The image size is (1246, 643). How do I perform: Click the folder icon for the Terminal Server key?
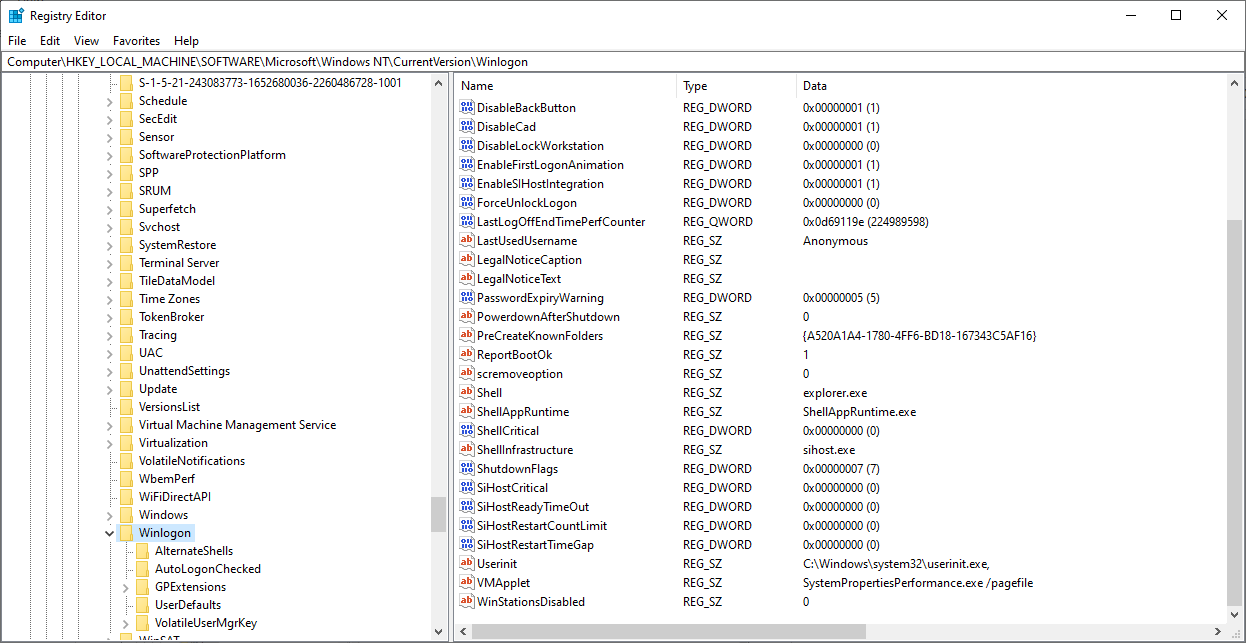coord(125,263)
